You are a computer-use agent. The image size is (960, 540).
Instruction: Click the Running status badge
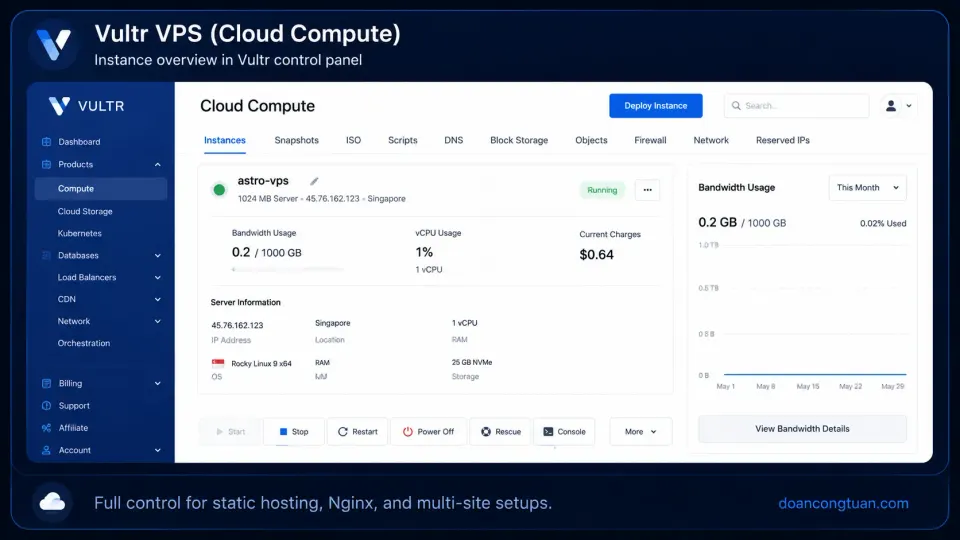coord(602,190)
